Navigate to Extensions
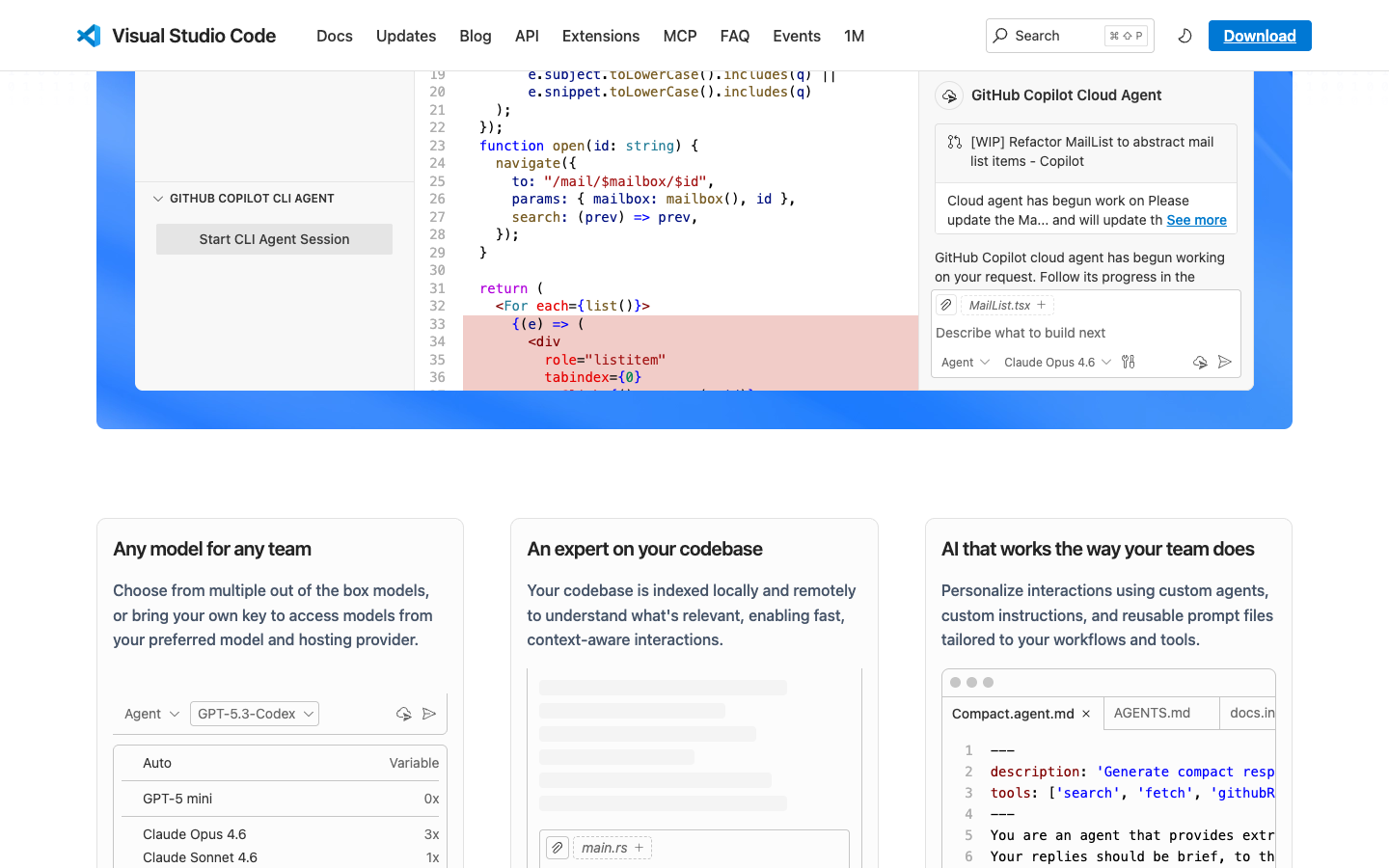Screen dimensions: 1389x868 tap(601, 36)
